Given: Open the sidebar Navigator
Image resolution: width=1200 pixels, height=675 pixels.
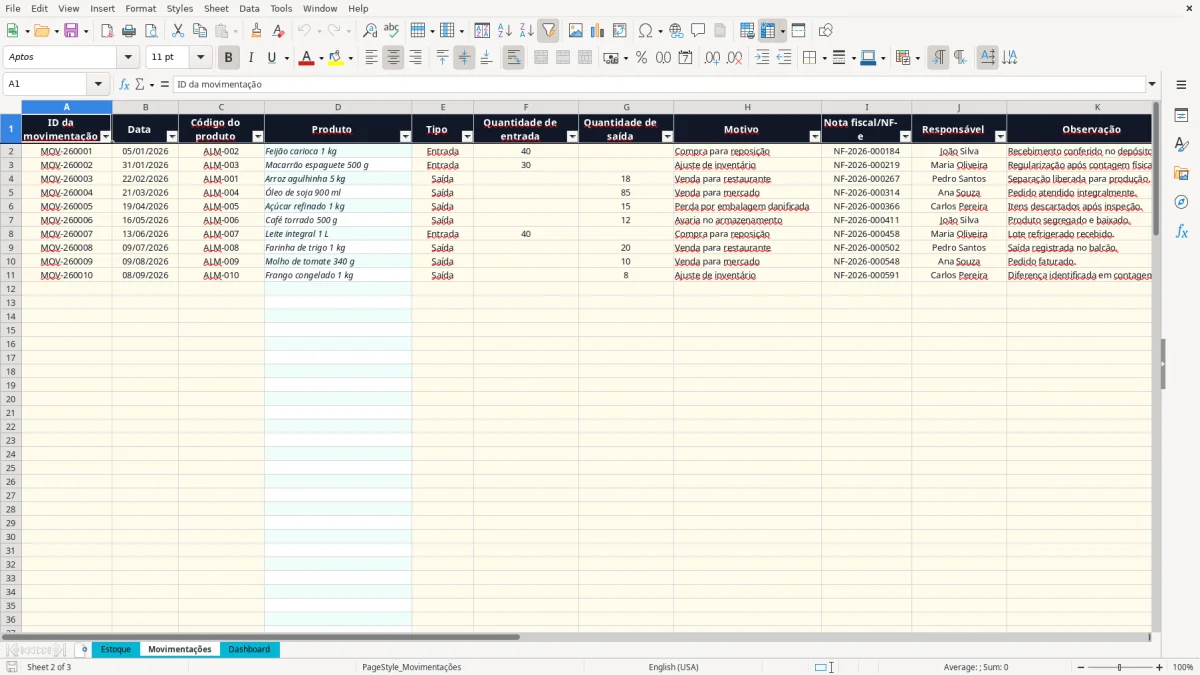Looking at the screenshot, I should (x=1181, y=202).
